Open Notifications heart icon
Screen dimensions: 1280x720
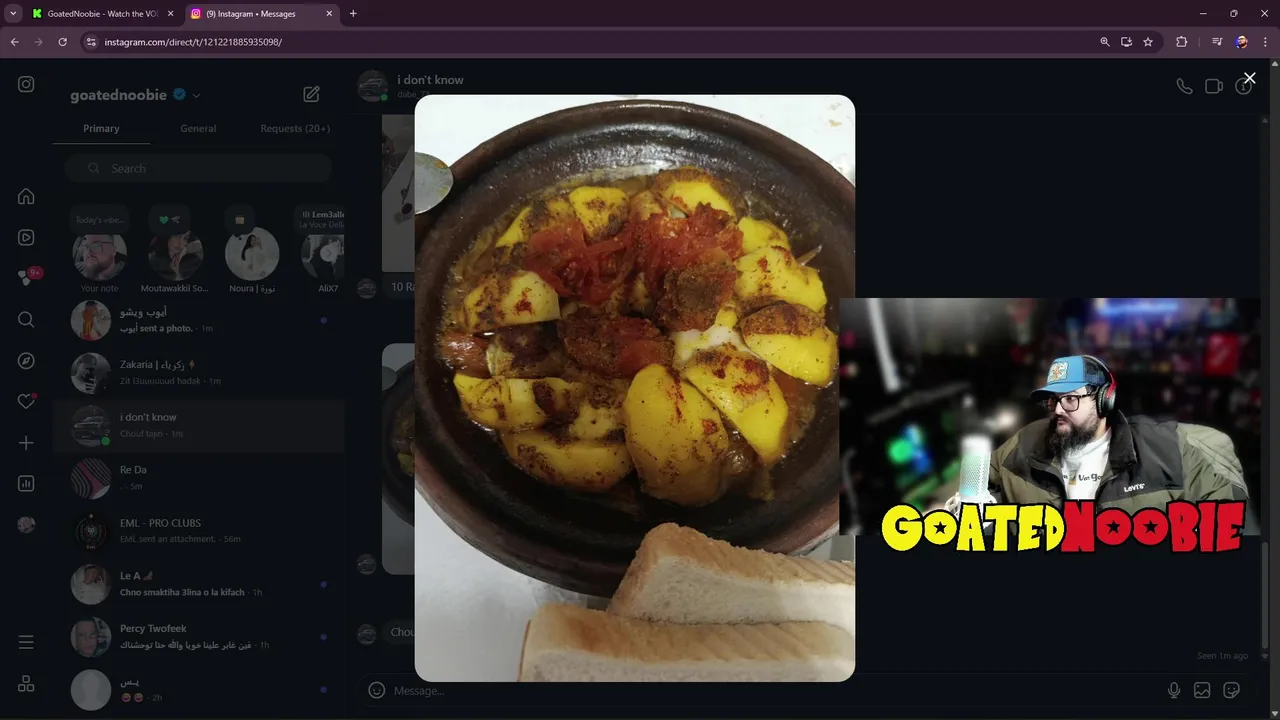(x=26, y=401)
